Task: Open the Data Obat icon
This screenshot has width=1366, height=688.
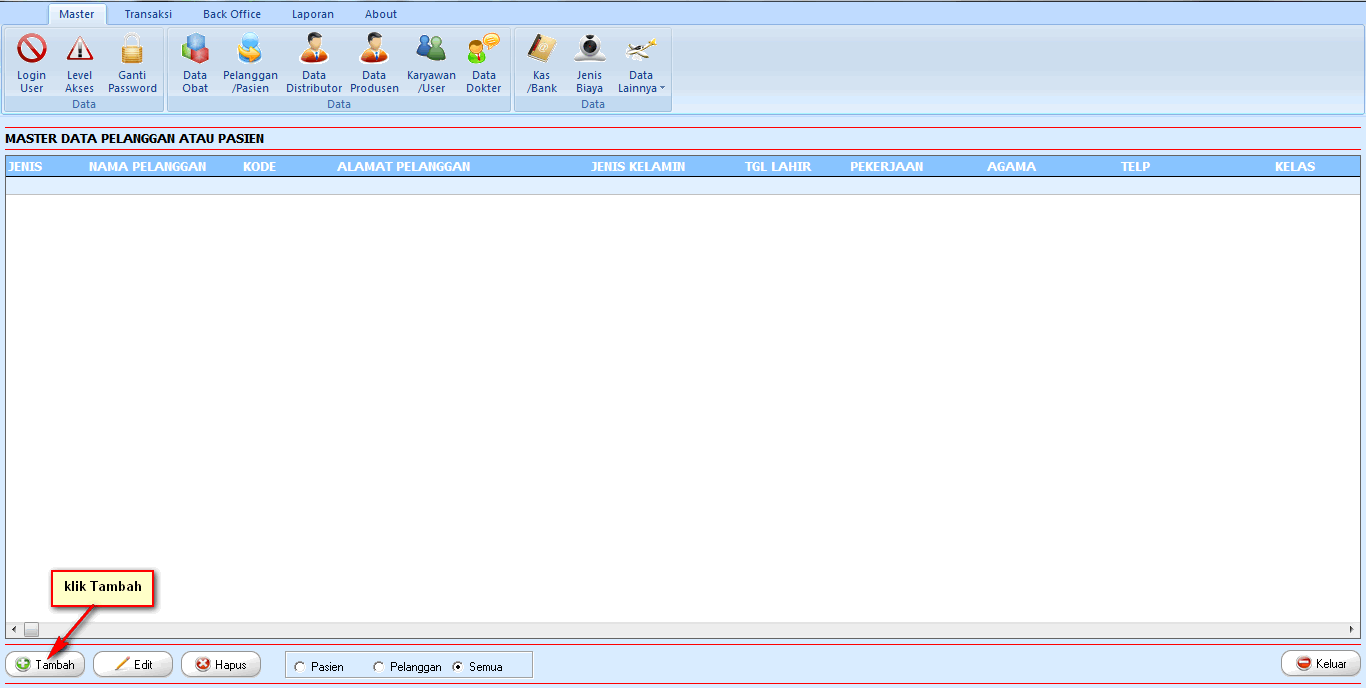Action: [x=195, y=50]
